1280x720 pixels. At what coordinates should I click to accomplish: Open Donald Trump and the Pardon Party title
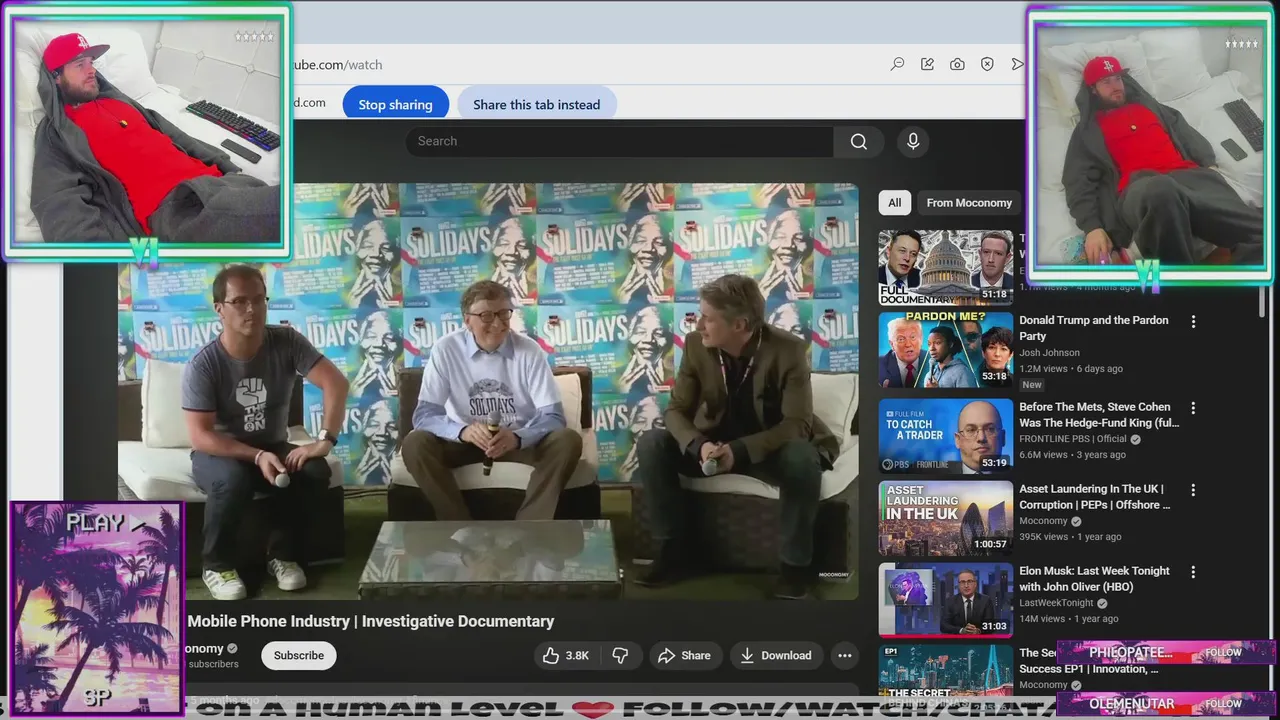click(1094, 328)
